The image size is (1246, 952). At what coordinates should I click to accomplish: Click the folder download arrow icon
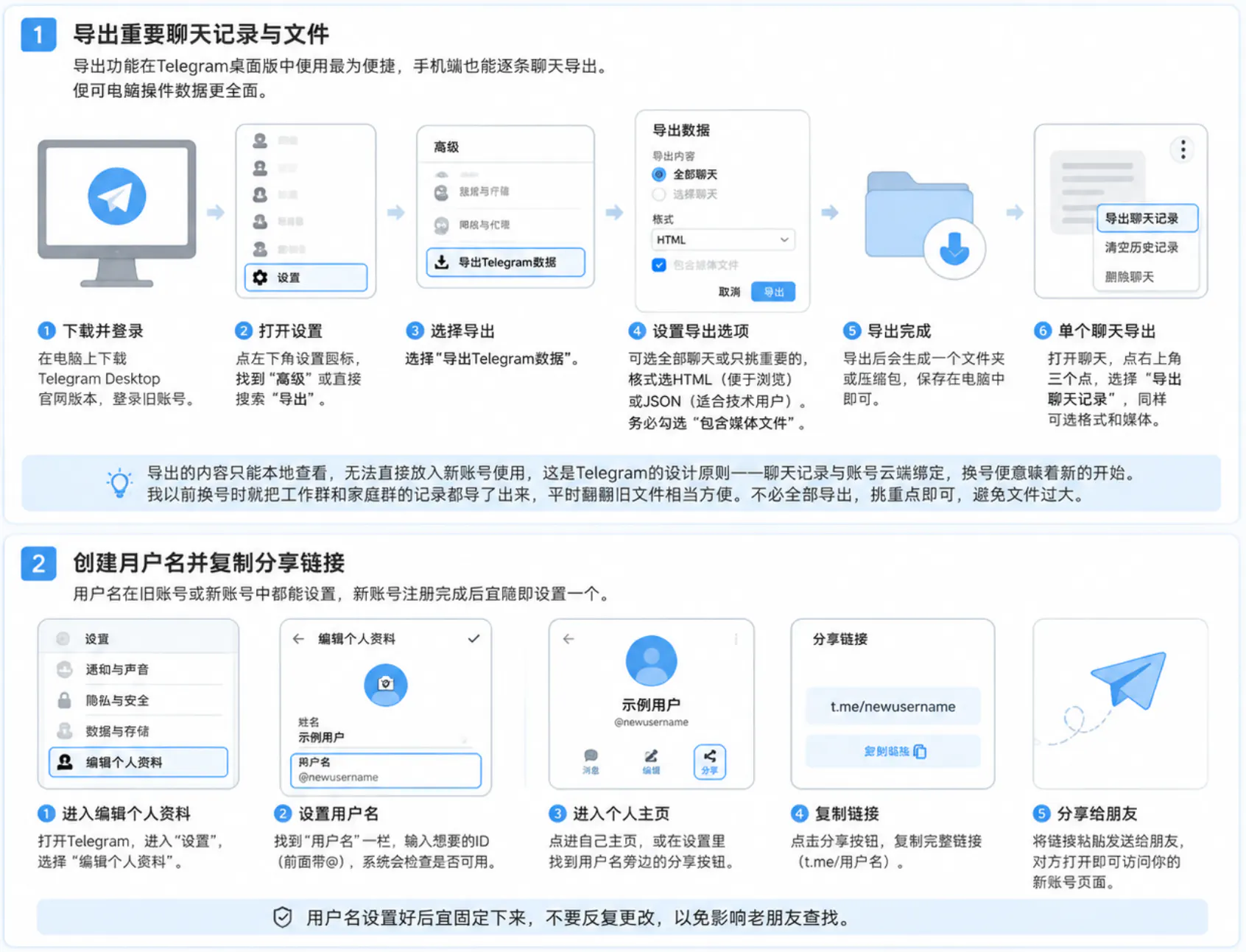pyautogui.click(x=954, y=249)
